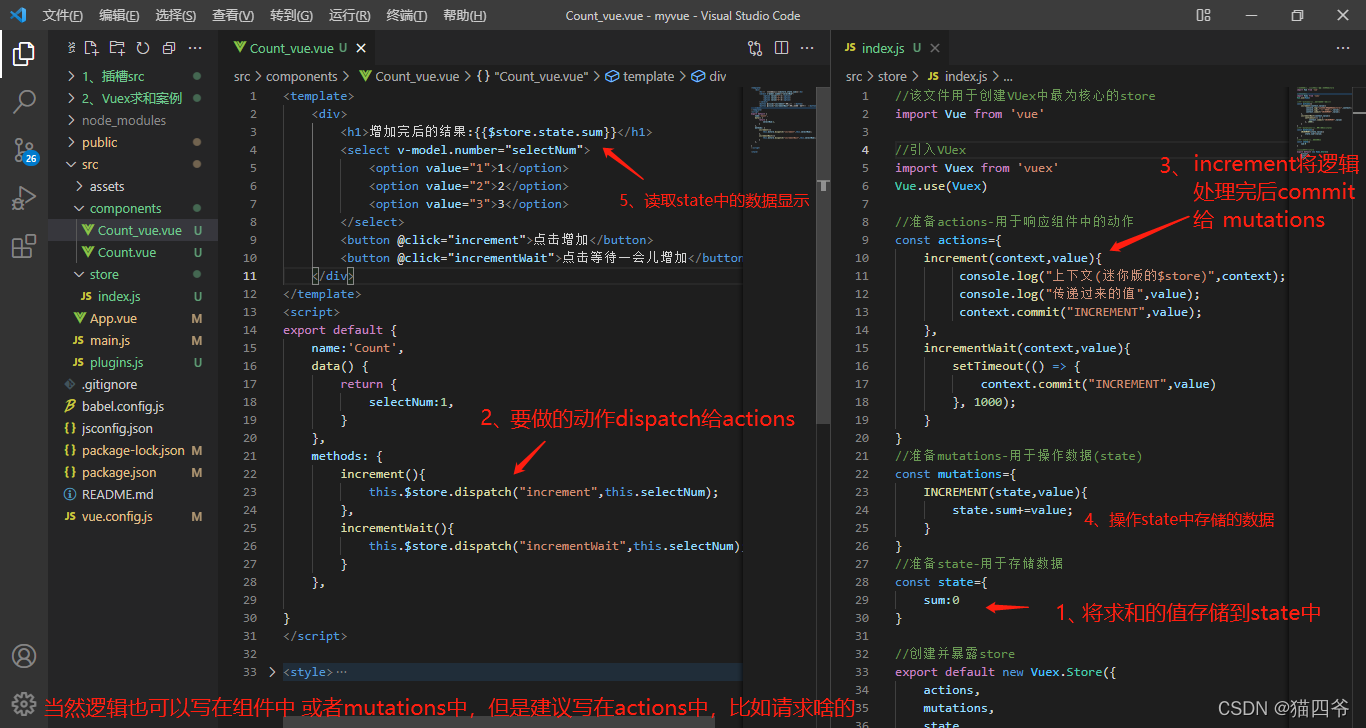
Task: Open changes compare icon in left editor
Action: 755,48
